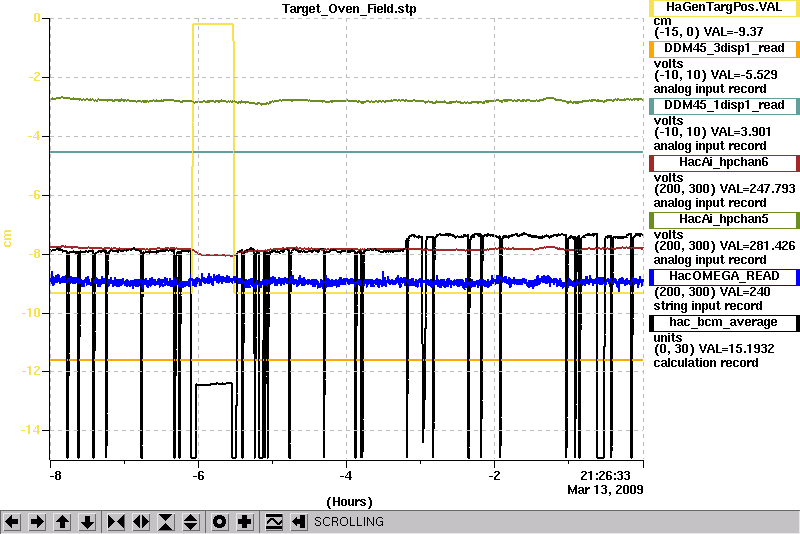Select the hac_bcm_average curve legend entry
Image resolution: width=800 pixels, height=534 pixels.
tap(724, 323)
